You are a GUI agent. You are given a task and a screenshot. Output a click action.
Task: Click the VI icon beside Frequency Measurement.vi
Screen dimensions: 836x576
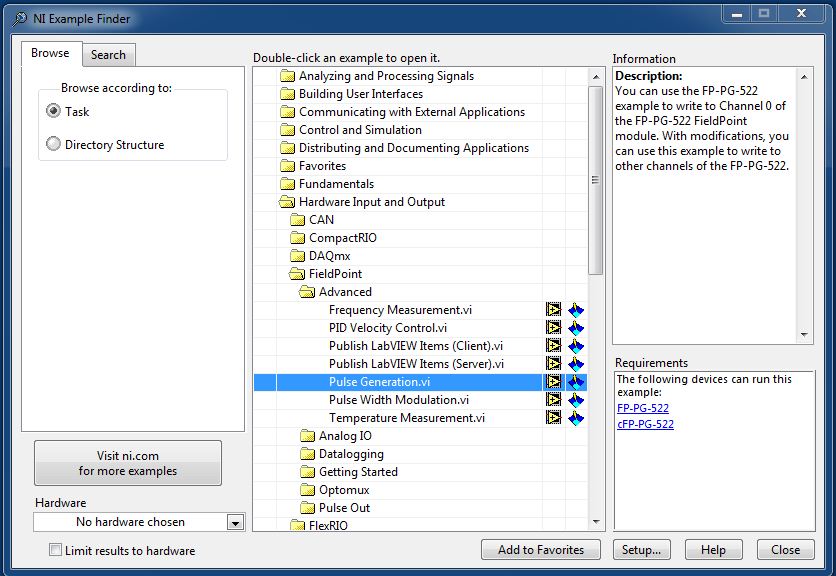click(553, 310)
